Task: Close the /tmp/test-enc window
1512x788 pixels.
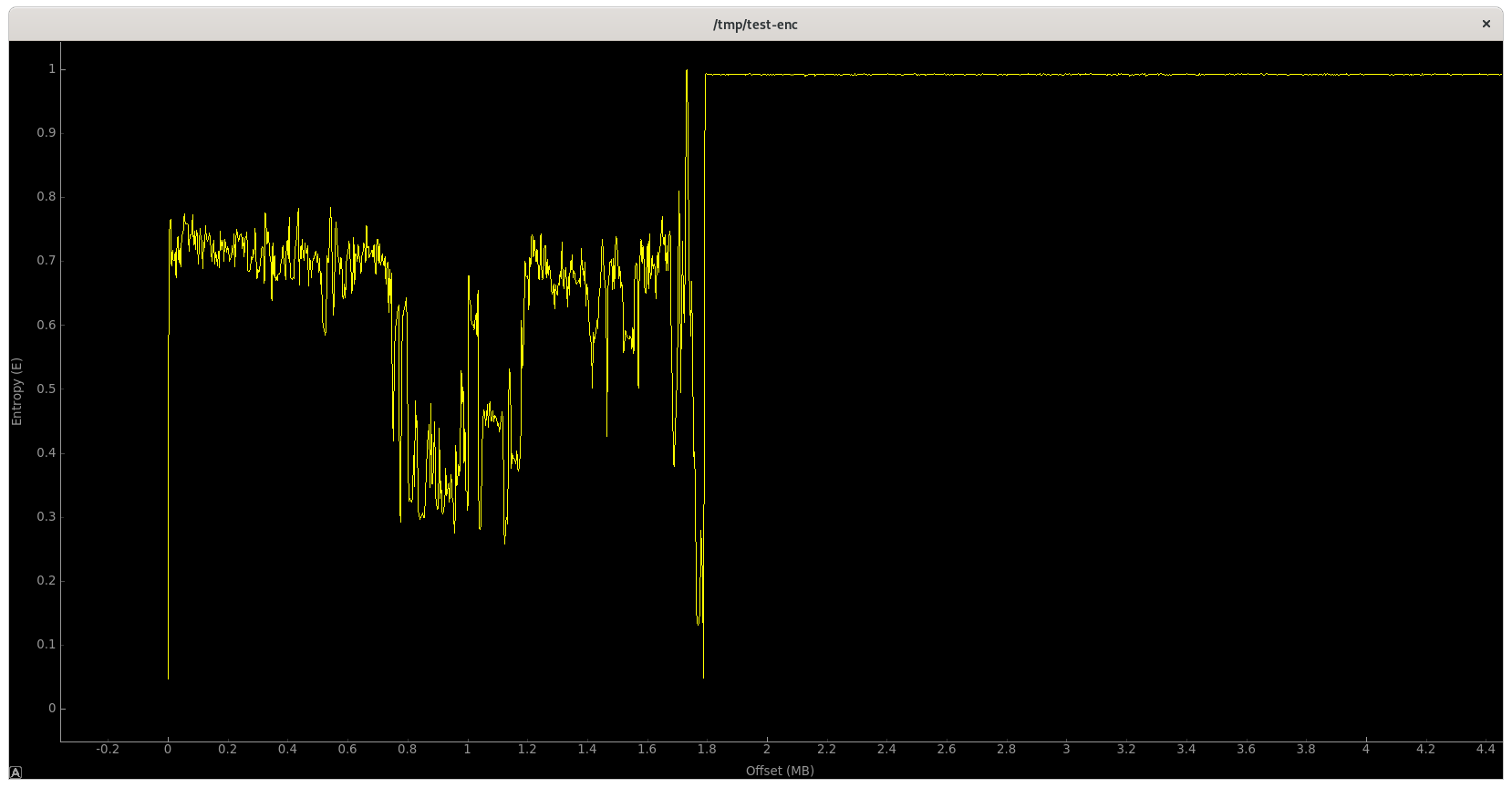Action: coord(1486,24)
